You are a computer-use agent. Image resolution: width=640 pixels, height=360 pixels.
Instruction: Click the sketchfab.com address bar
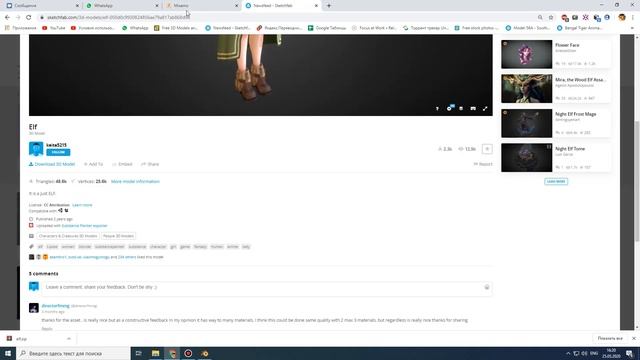(x=286, y=17)
